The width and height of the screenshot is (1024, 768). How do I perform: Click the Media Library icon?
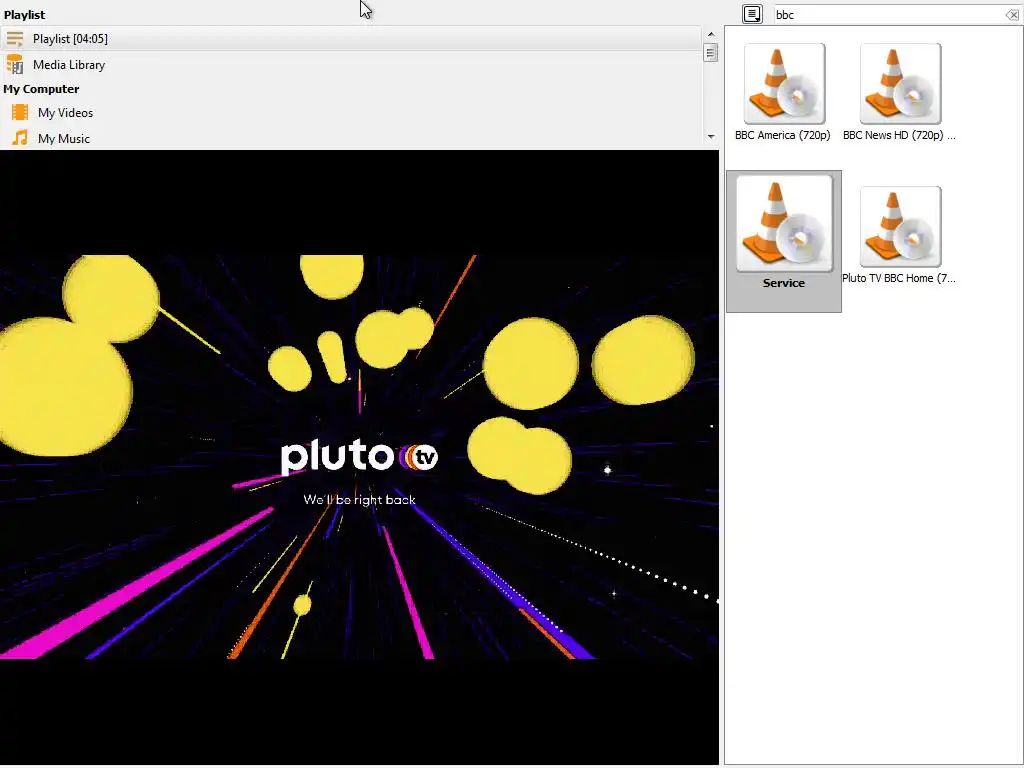point(15,65)
